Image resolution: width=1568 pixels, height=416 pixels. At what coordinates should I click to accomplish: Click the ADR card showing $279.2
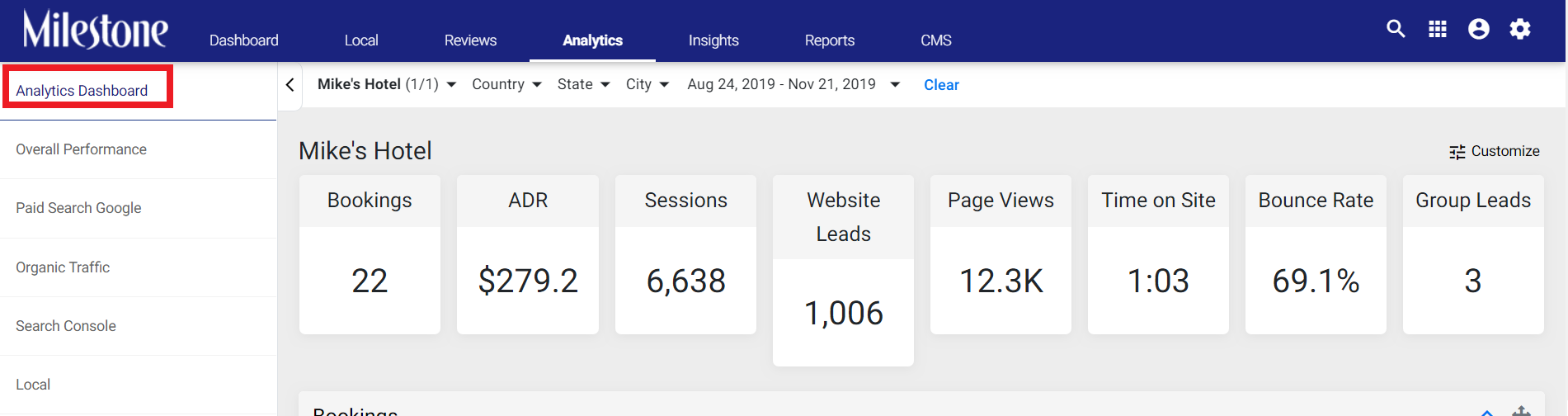pyautogui.click(x=528, y=254)
